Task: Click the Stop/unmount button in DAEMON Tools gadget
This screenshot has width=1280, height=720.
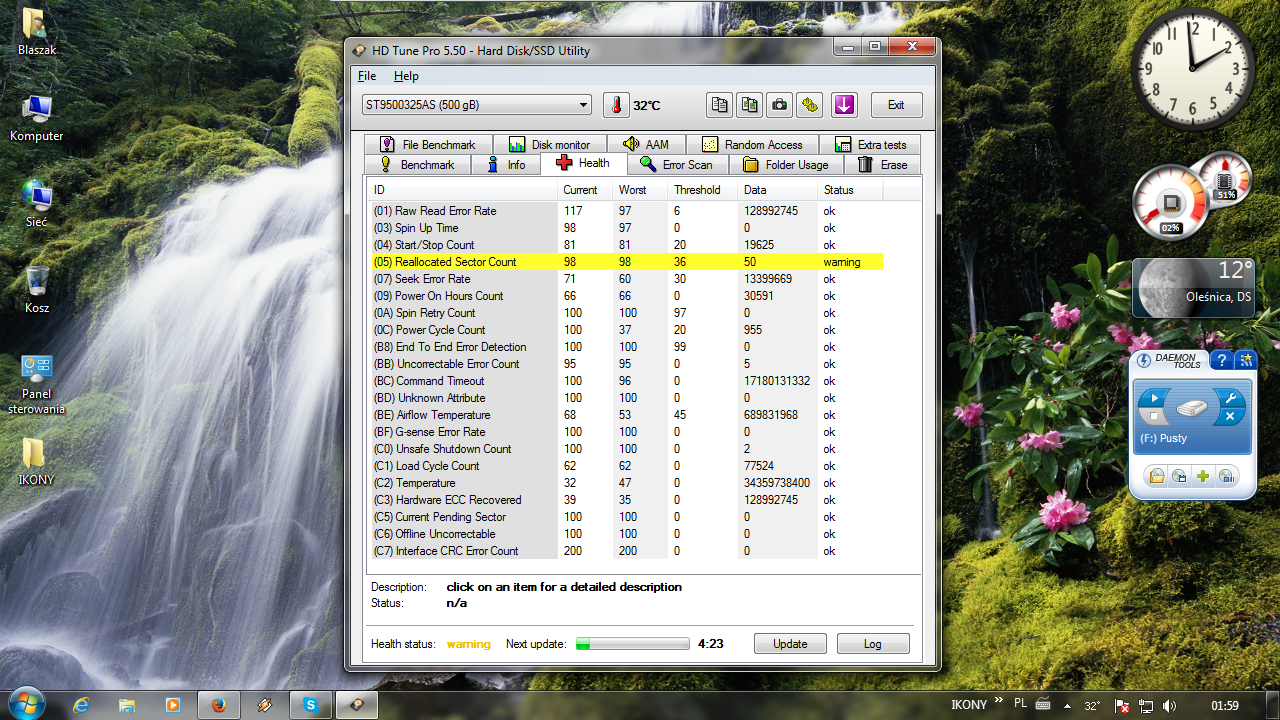Action: coord(1153,417)
